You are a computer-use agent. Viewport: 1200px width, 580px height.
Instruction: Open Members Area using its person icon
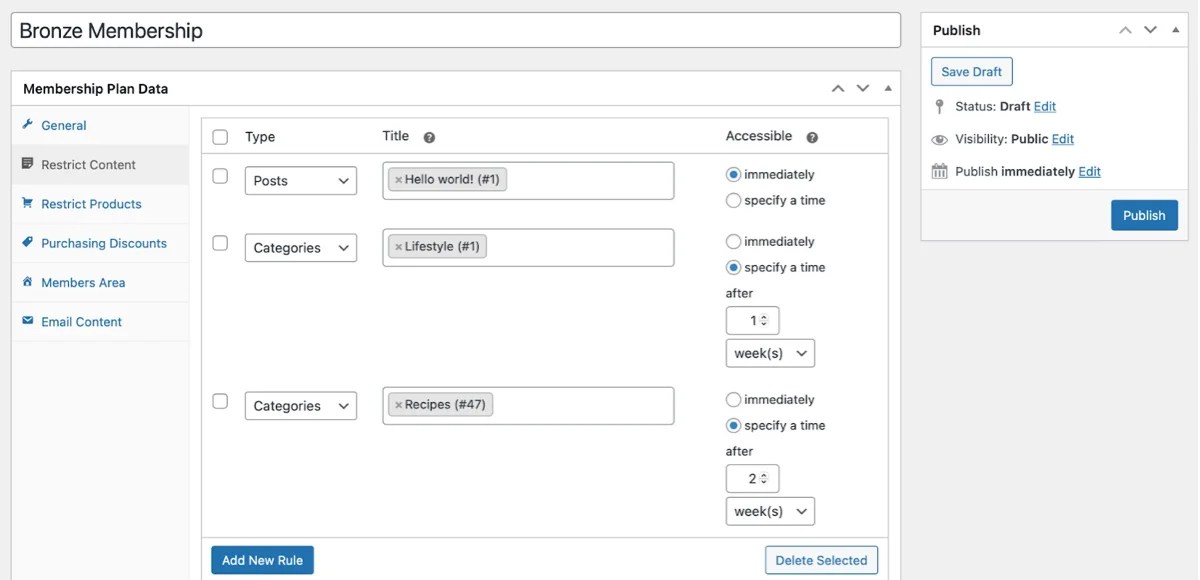(28, 282)
